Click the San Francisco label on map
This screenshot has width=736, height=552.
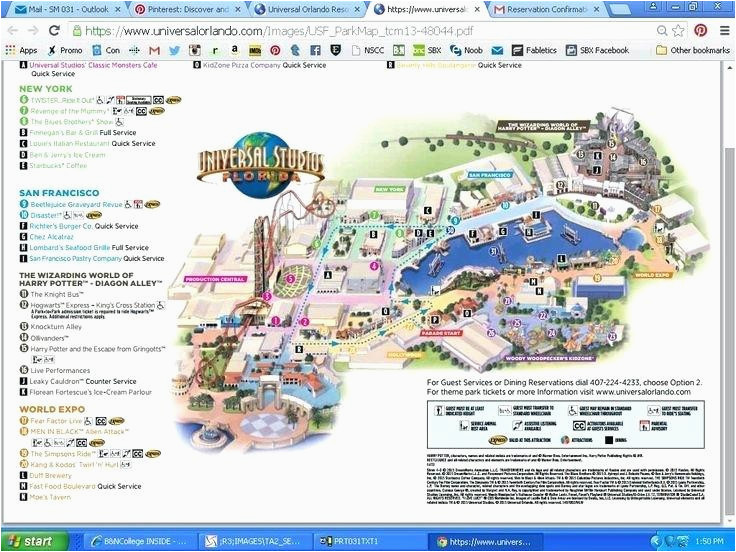[490, 175]
